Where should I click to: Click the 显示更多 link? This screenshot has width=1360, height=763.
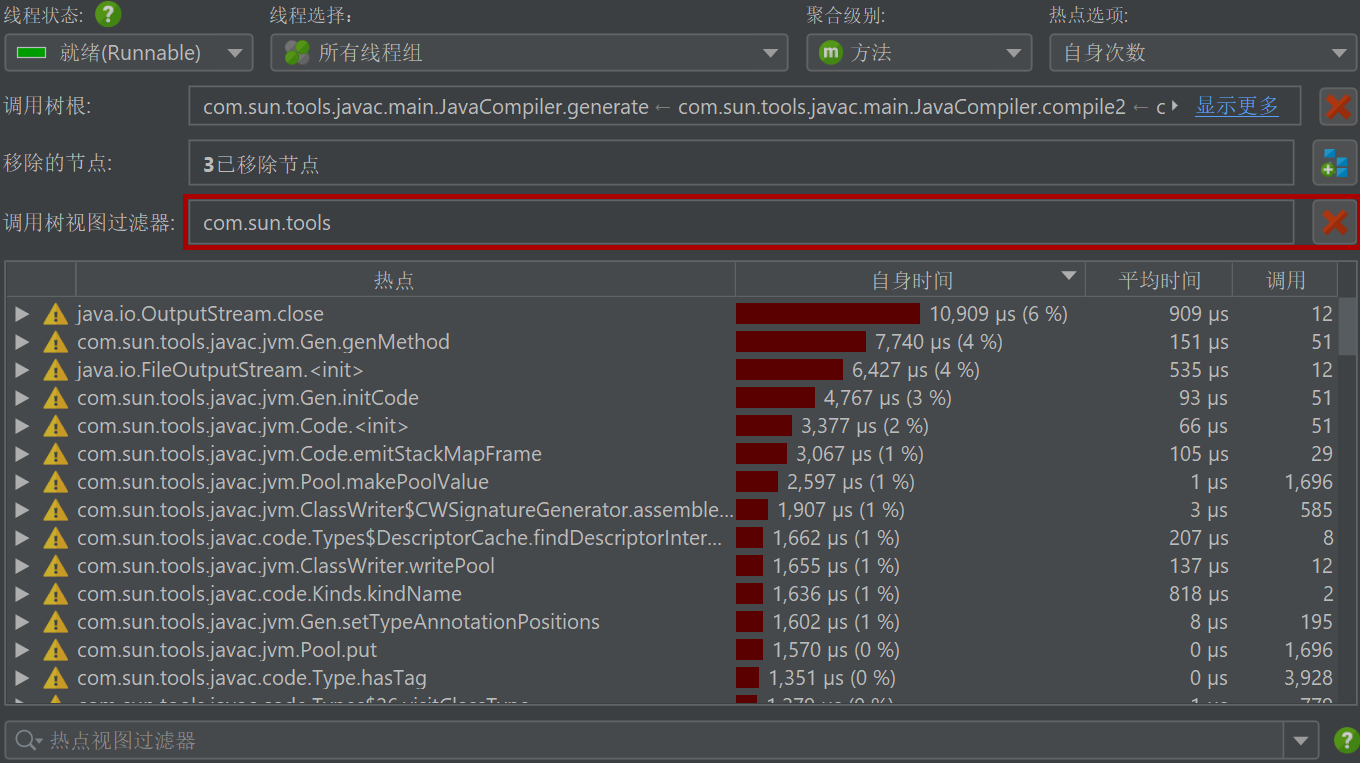1237,106
